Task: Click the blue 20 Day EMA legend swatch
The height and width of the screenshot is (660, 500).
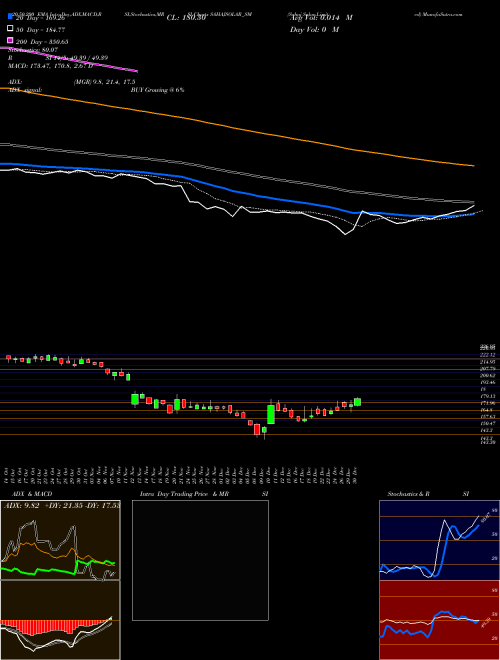Action: [x=10, y=17]
